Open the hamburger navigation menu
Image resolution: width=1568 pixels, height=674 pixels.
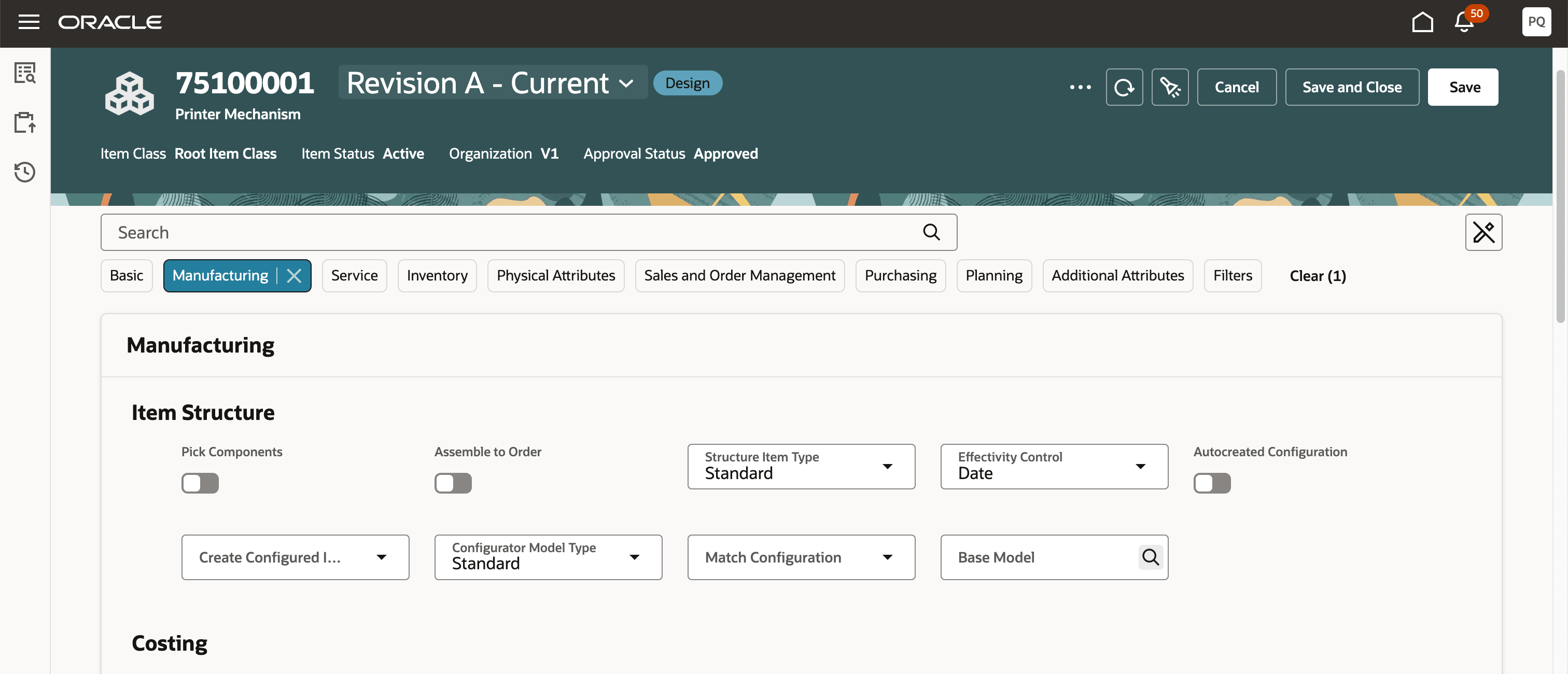(29, 22)
